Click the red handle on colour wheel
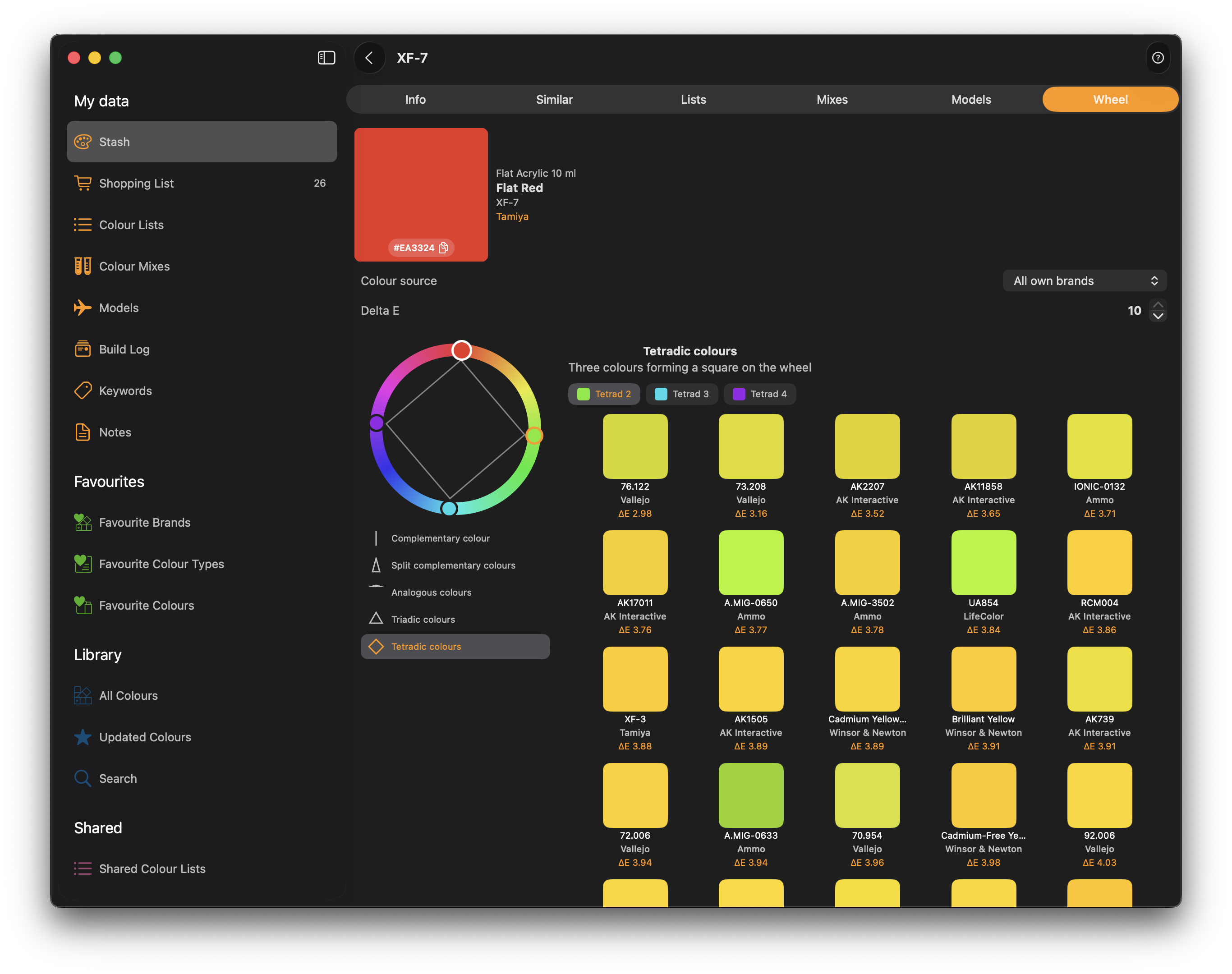This screenshot has height=974, width=1232. click(461, 350)
